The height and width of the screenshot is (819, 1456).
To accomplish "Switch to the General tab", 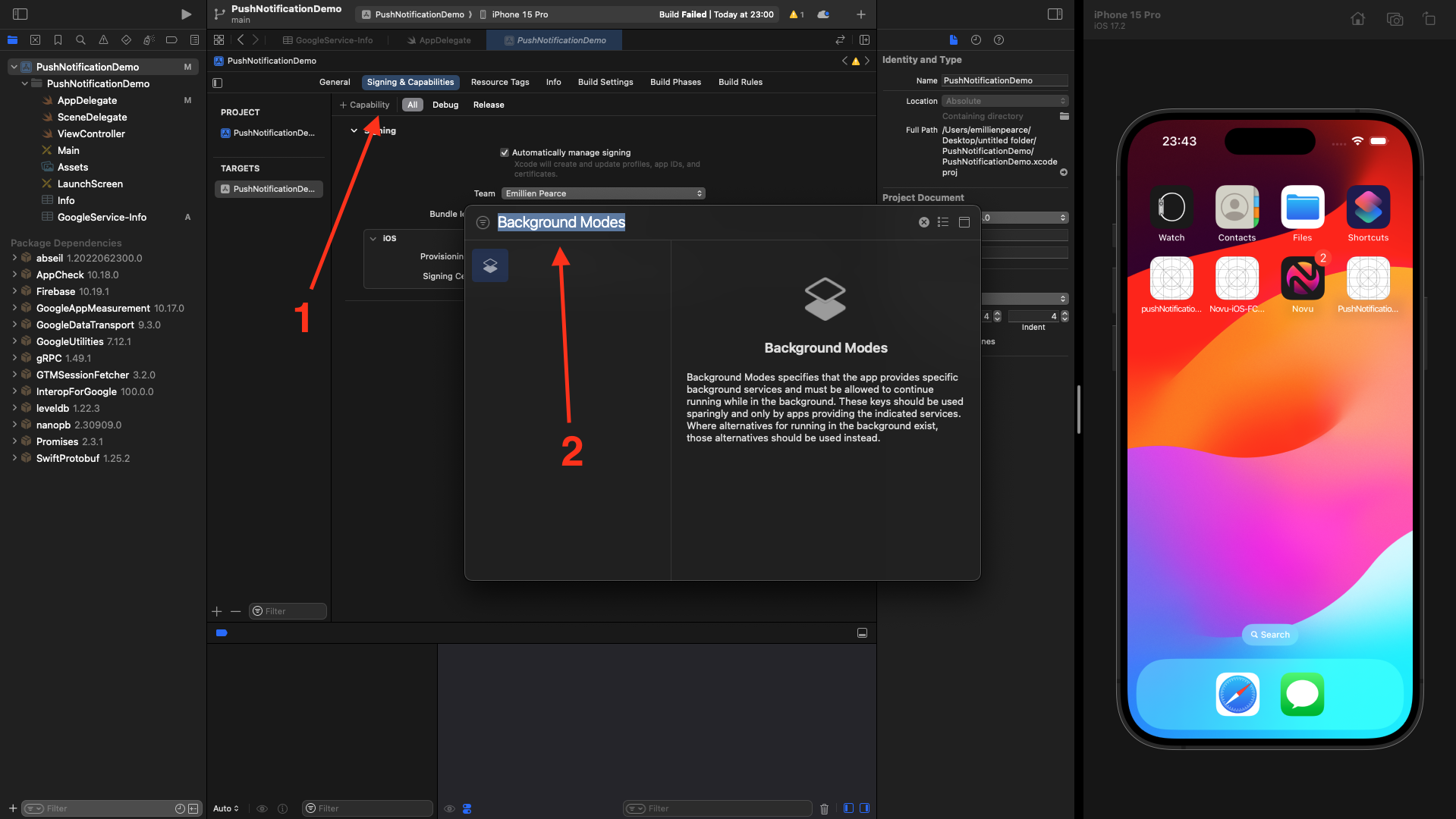I will [335, 82].
